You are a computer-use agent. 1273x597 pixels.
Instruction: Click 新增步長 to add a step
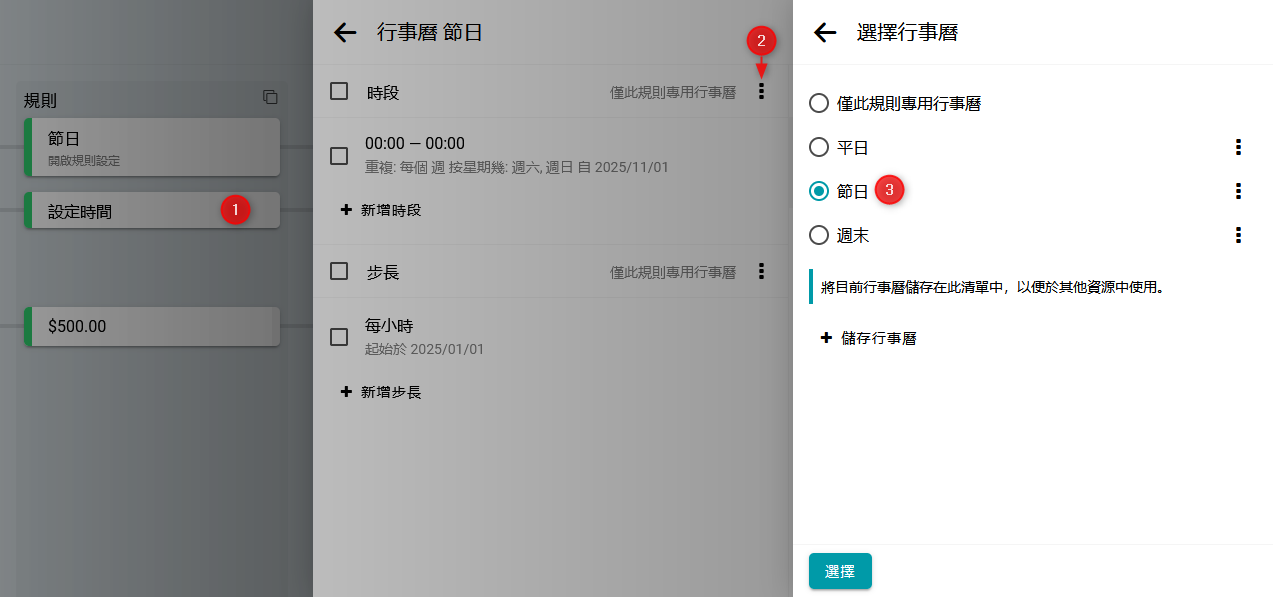(x=381, y=392)
